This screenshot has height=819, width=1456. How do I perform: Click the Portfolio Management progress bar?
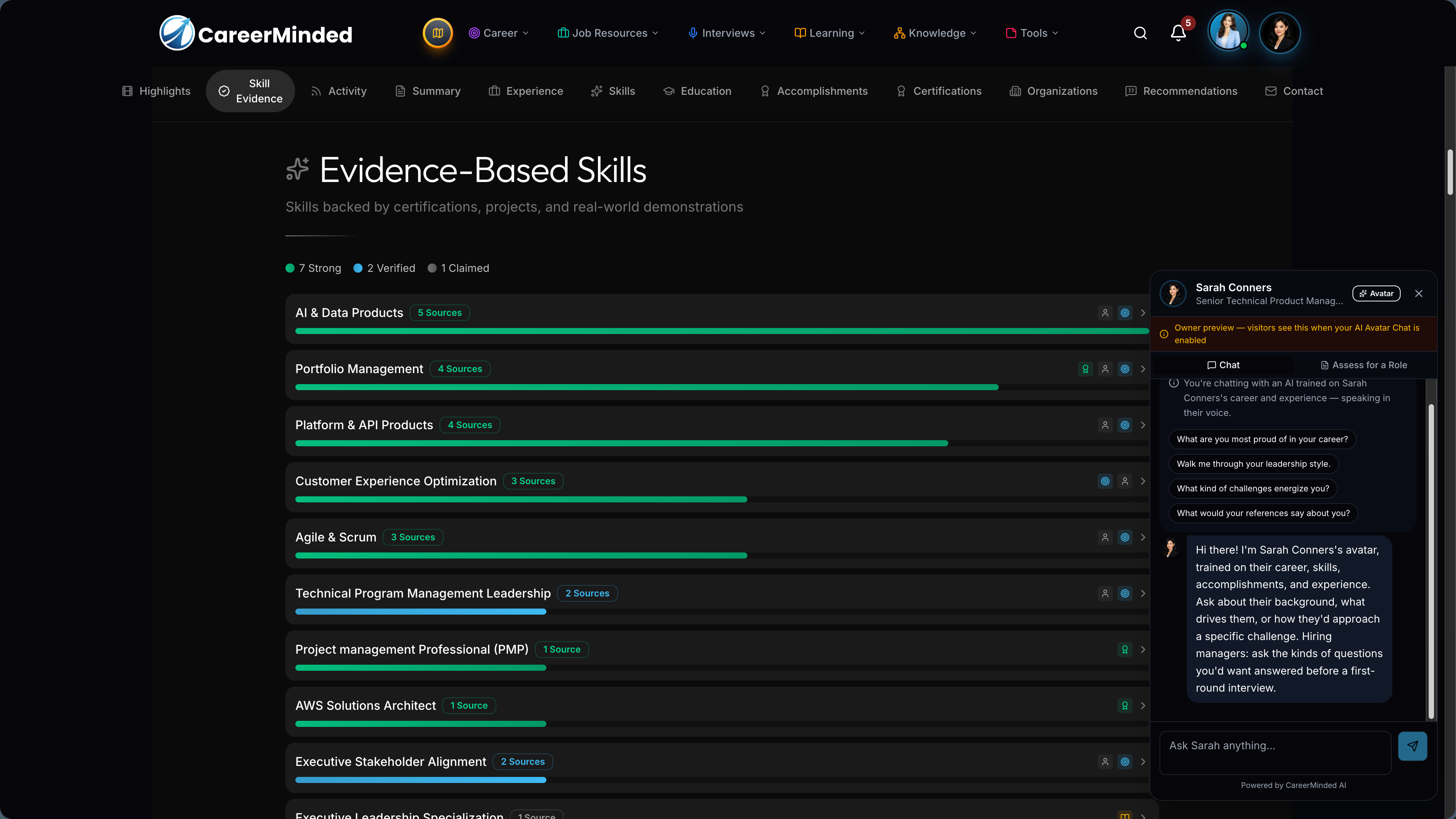click(722, 387)
